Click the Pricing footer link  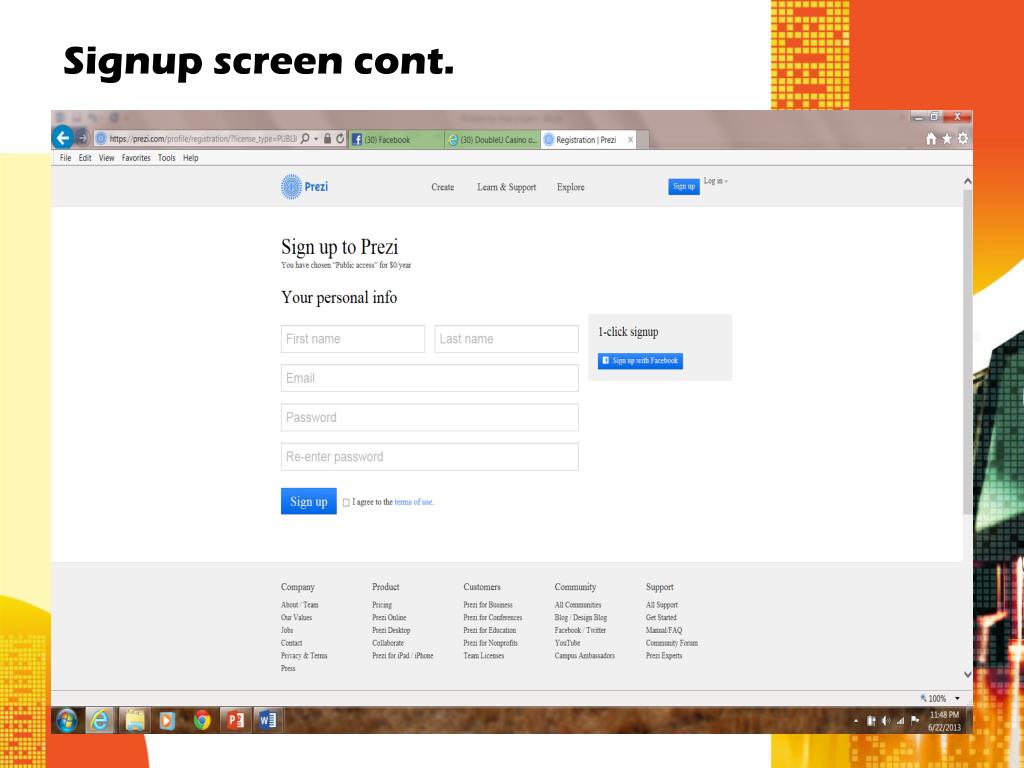point(382,605)
